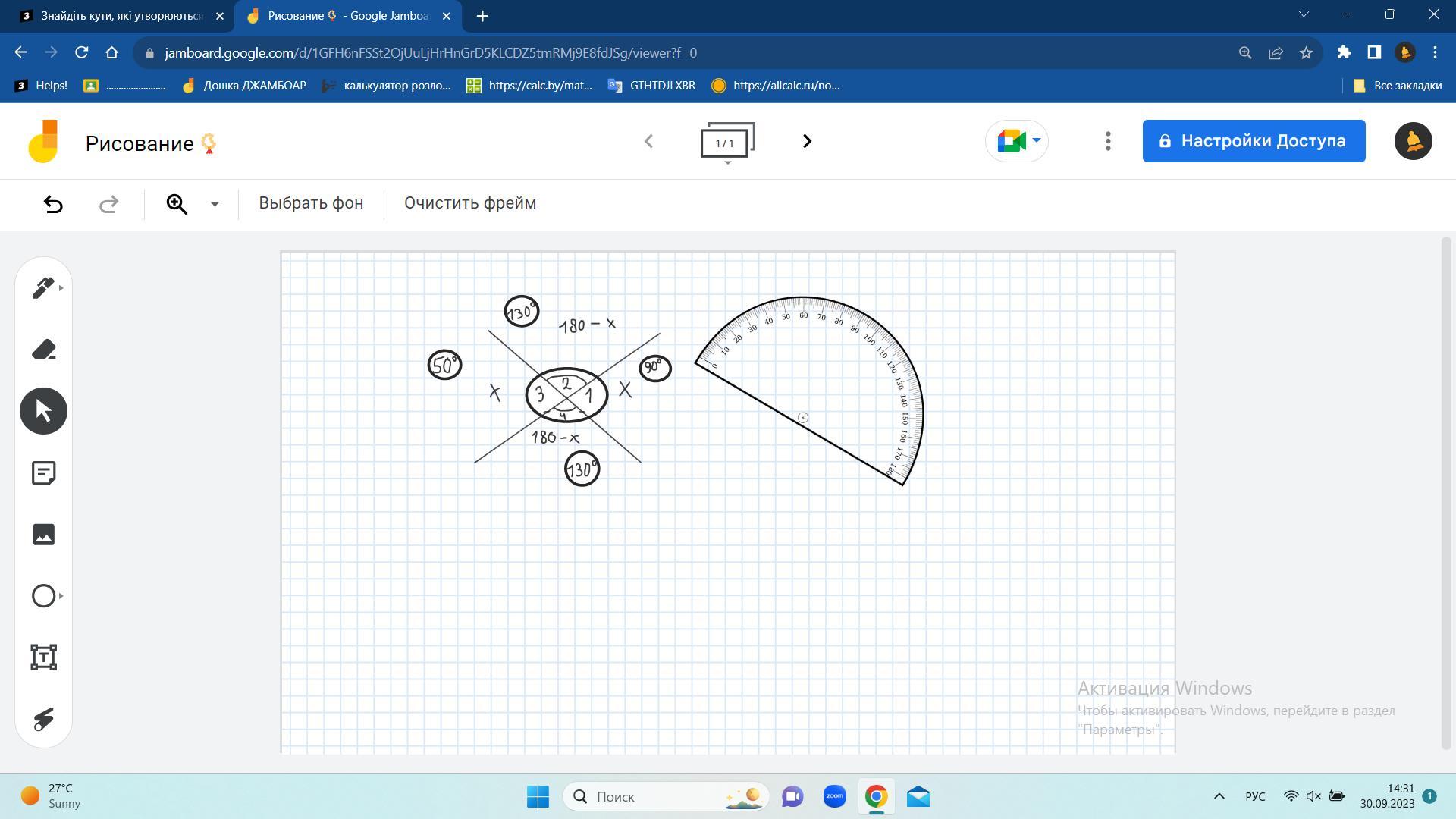
Task: Click 'Выбрать фон' to set background
Action: [x=311, y=203]
